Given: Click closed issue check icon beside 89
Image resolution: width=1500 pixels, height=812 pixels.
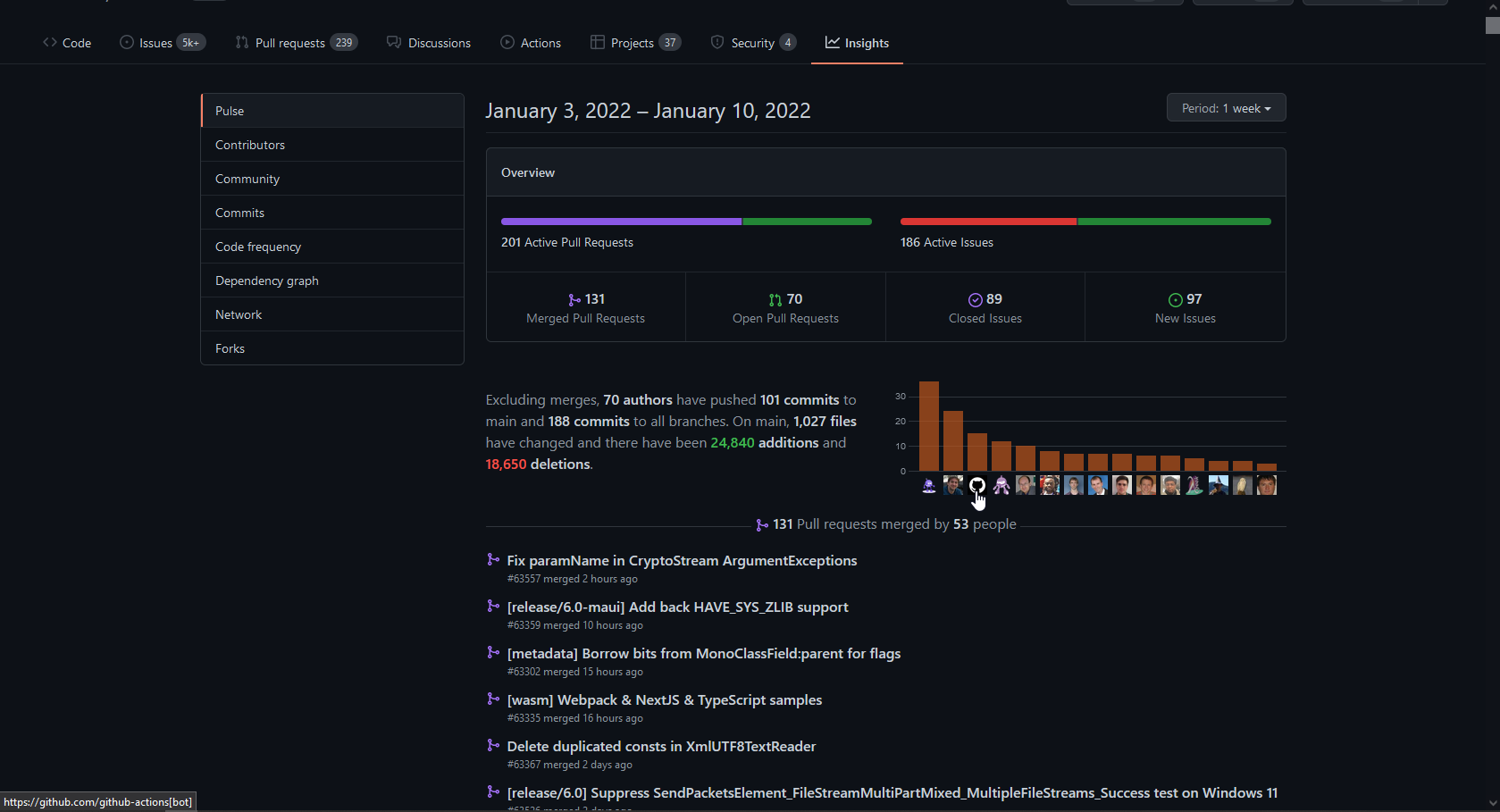Looking at the screenshot, I should pyautogui.click(x=976, y=300).
